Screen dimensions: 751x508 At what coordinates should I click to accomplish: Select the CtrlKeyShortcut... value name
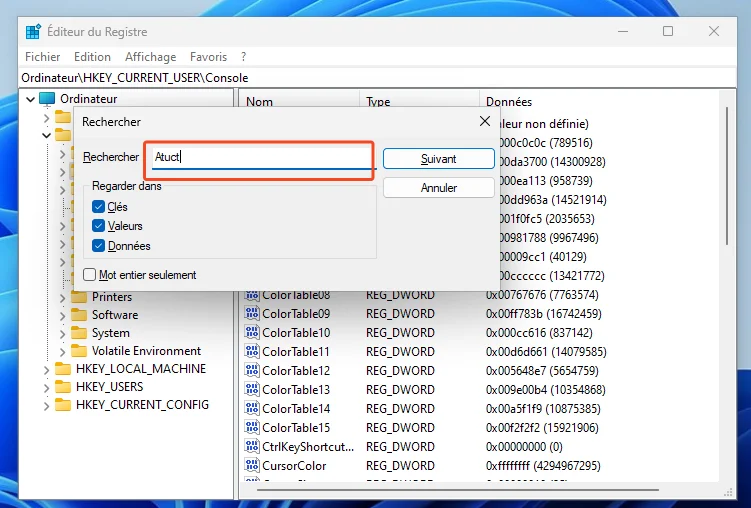click(308, 447)
